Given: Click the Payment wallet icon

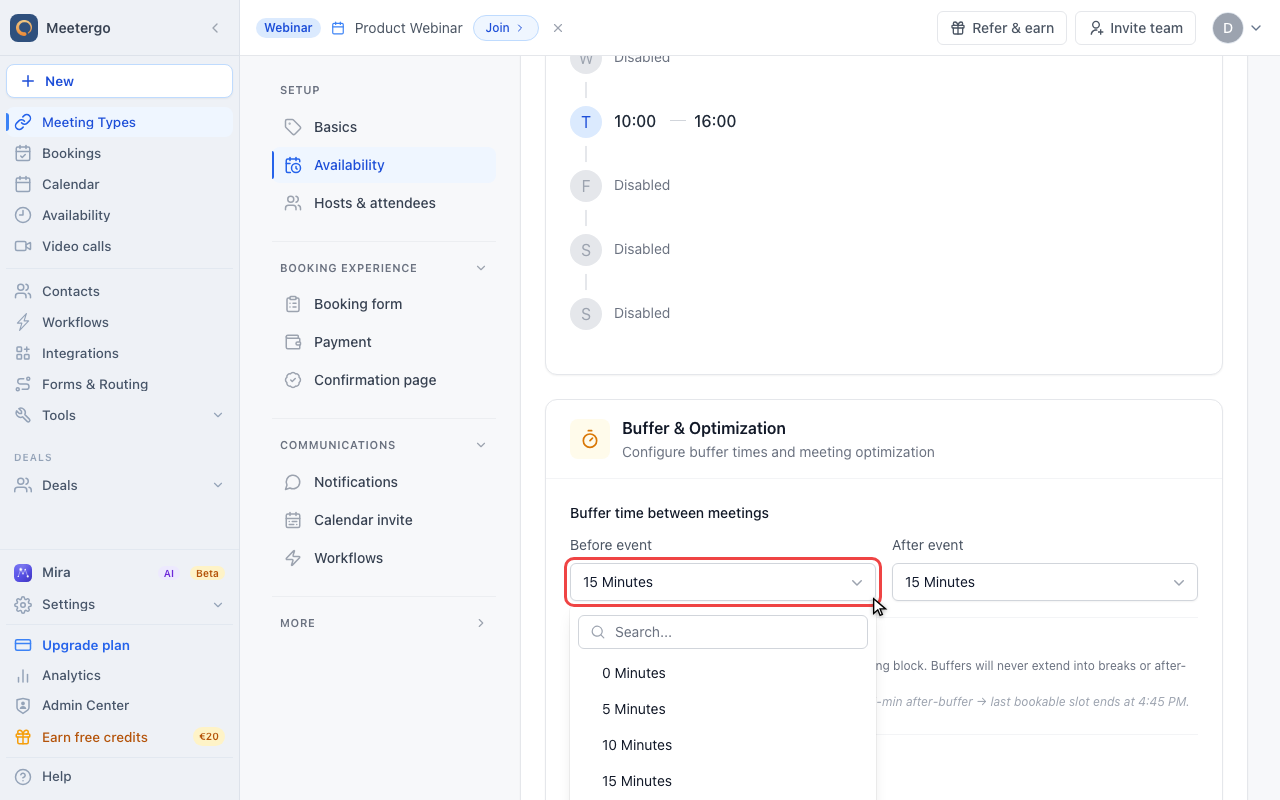Looking at the screenshot, I should click(293, 342).
